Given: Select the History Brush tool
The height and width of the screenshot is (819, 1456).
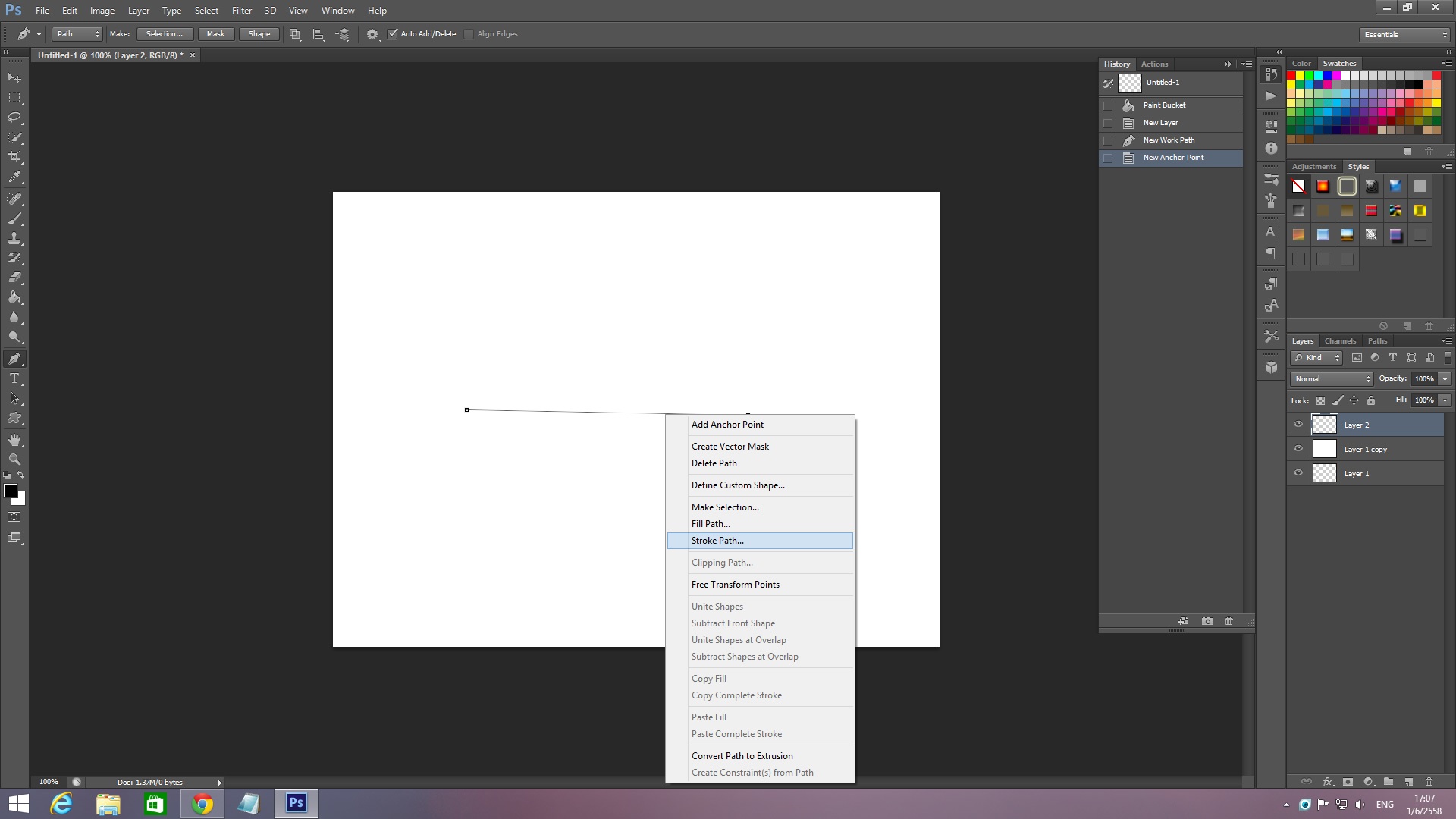Looking at the screenshot, I should pos(14,258).
